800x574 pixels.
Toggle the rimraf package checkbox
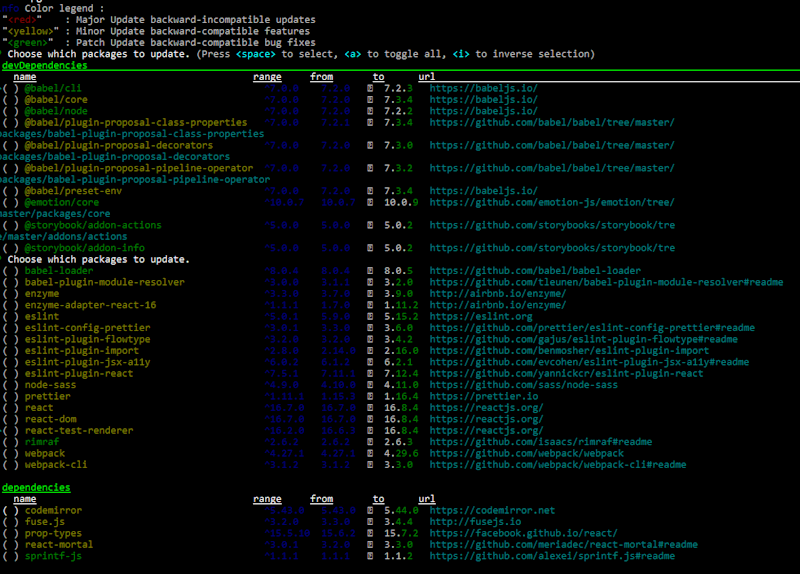coord(11,442)
